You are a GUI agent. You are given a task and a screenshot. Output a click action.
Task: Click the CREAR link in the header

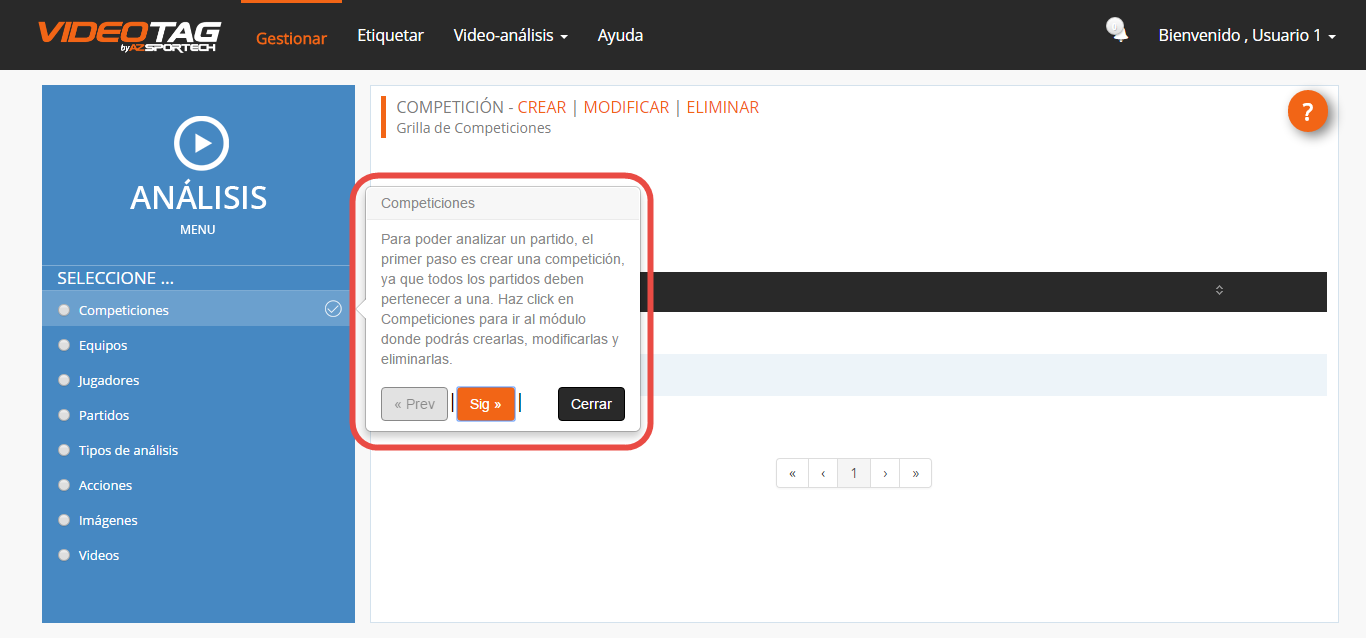click(541, 107)
